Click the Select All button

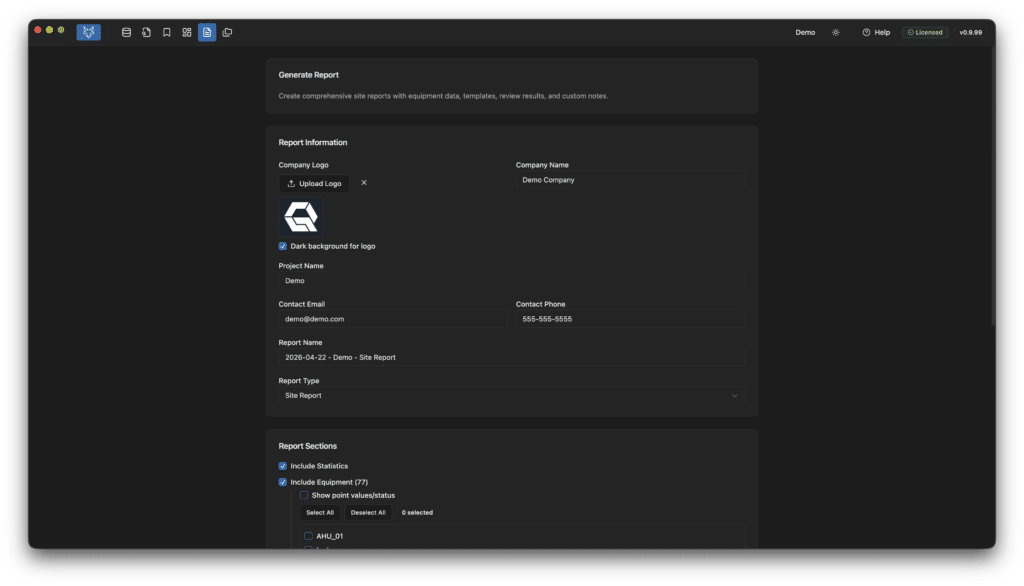[320, 513]
